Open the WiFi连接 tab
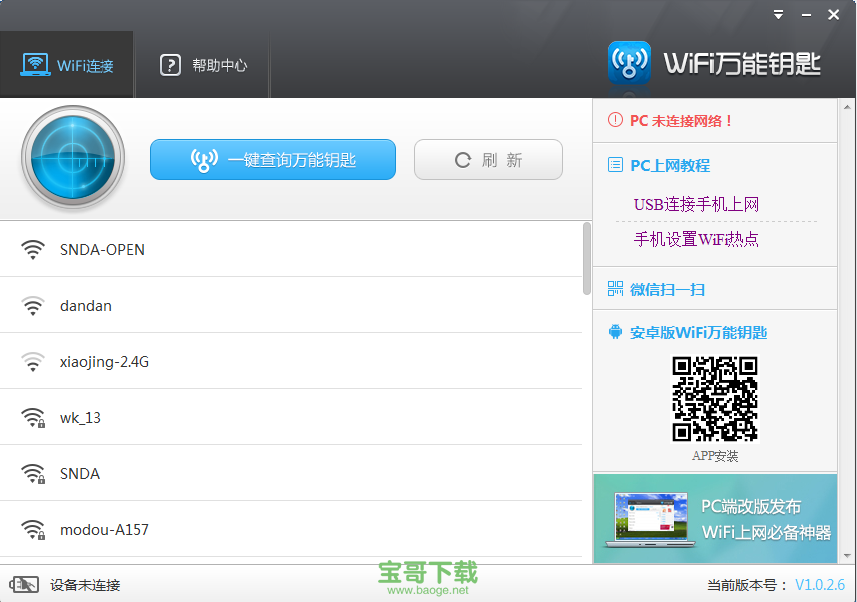Image resolution: width=857 pixels, height=602 pixels. [67, 64]
